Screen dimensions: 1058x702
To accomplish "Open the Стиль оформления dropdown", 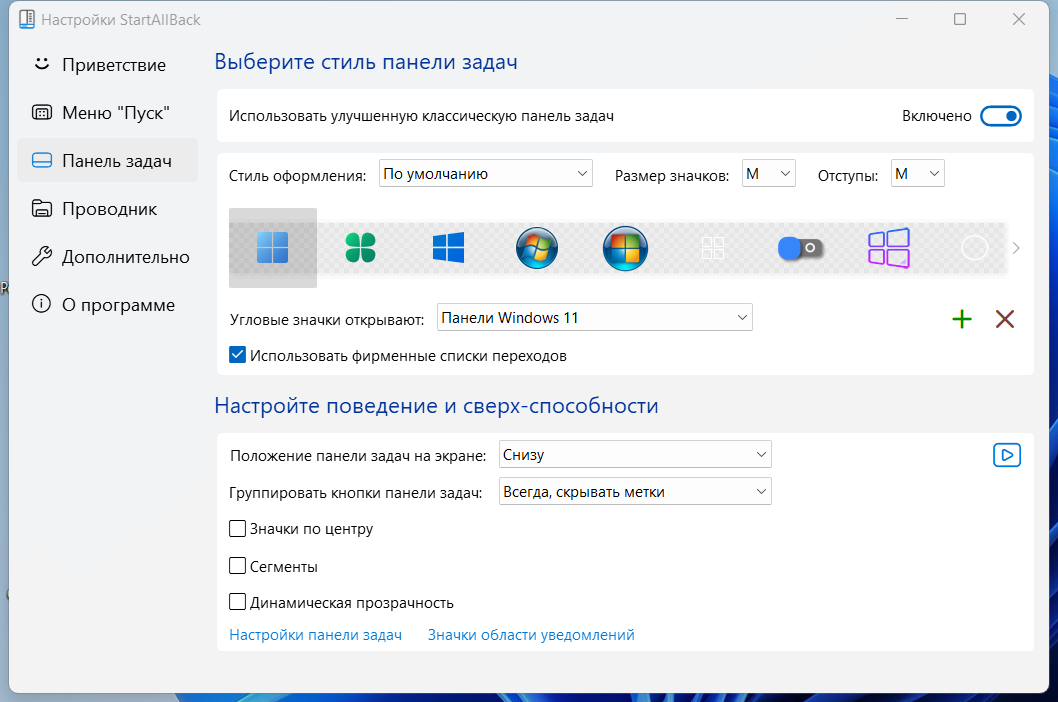I will [x=486, y=173].
